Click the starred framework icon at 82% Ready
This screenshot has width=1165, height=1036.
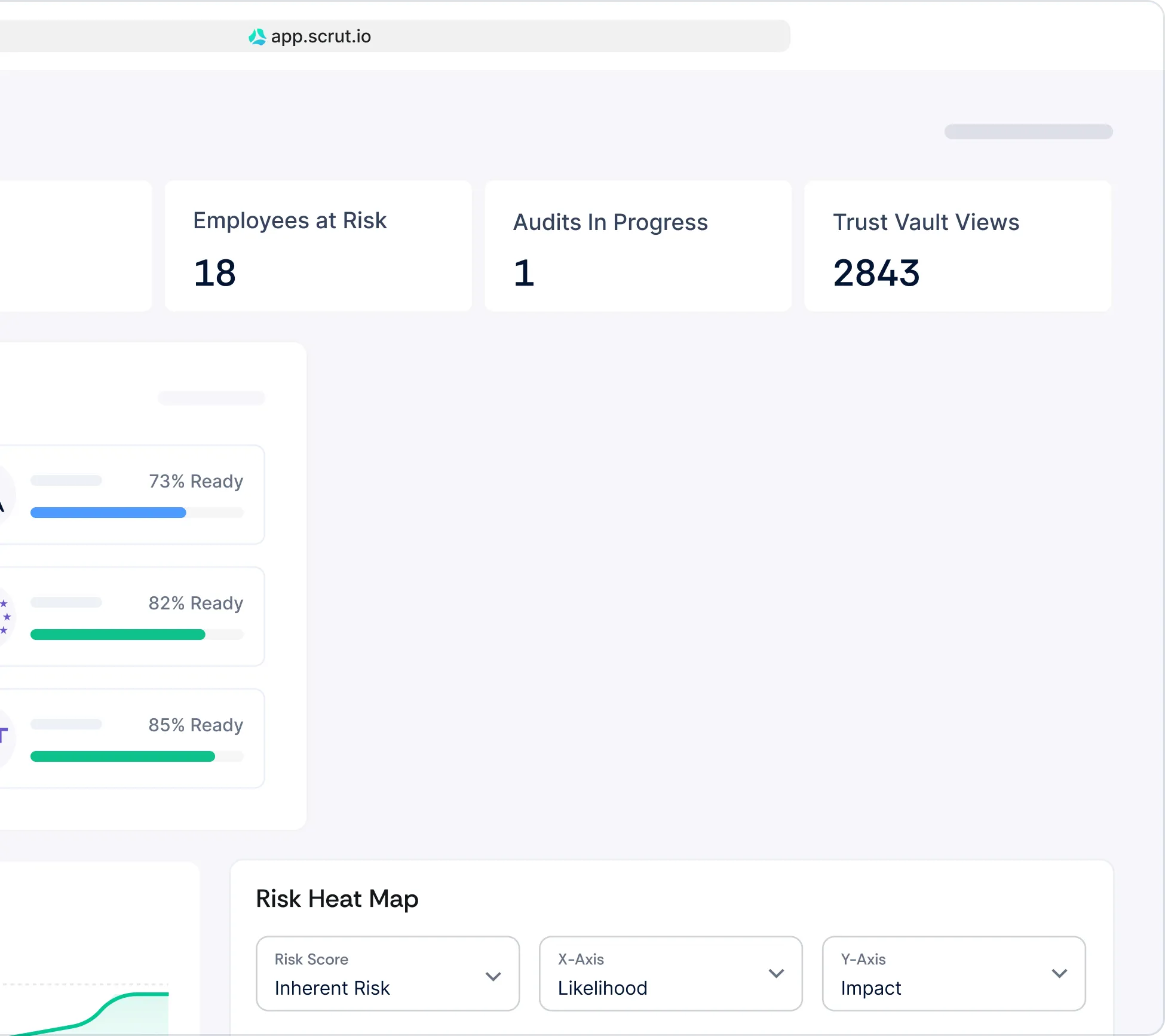5,617
